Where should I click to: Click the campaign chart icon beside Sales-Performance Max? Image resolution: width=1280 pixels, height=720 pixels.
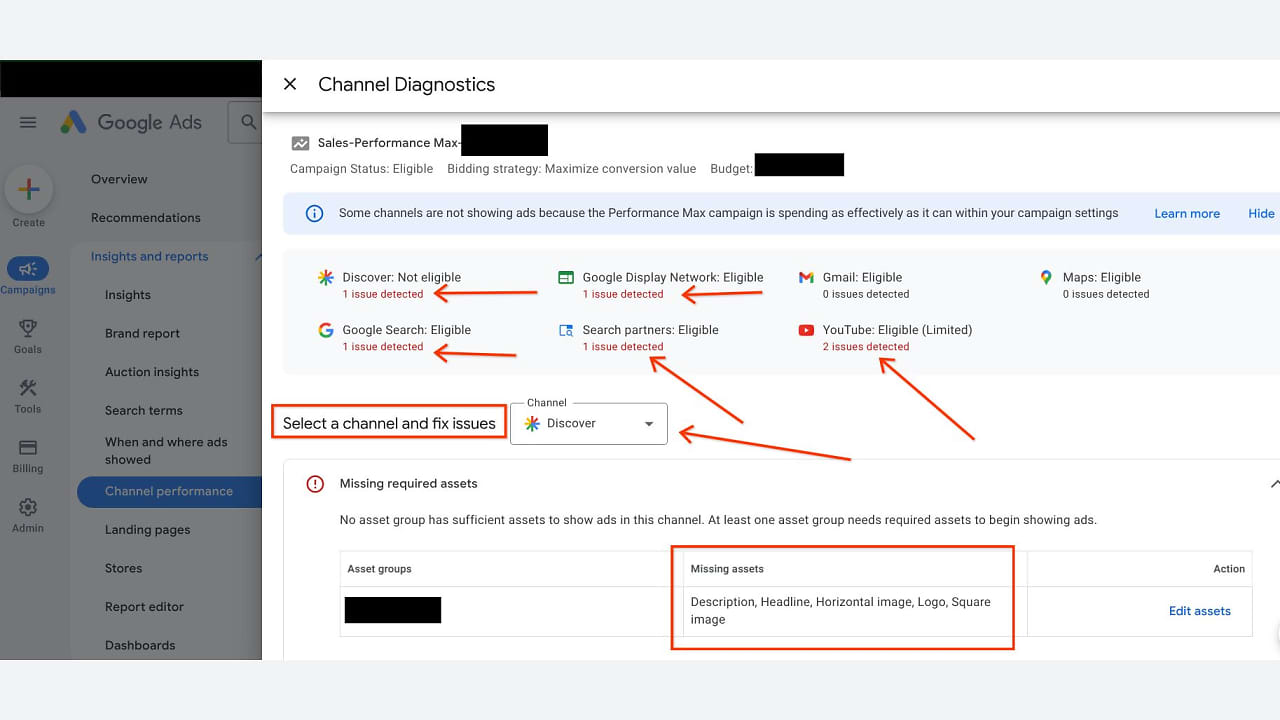pyautogui.click(x=300, y=143)
